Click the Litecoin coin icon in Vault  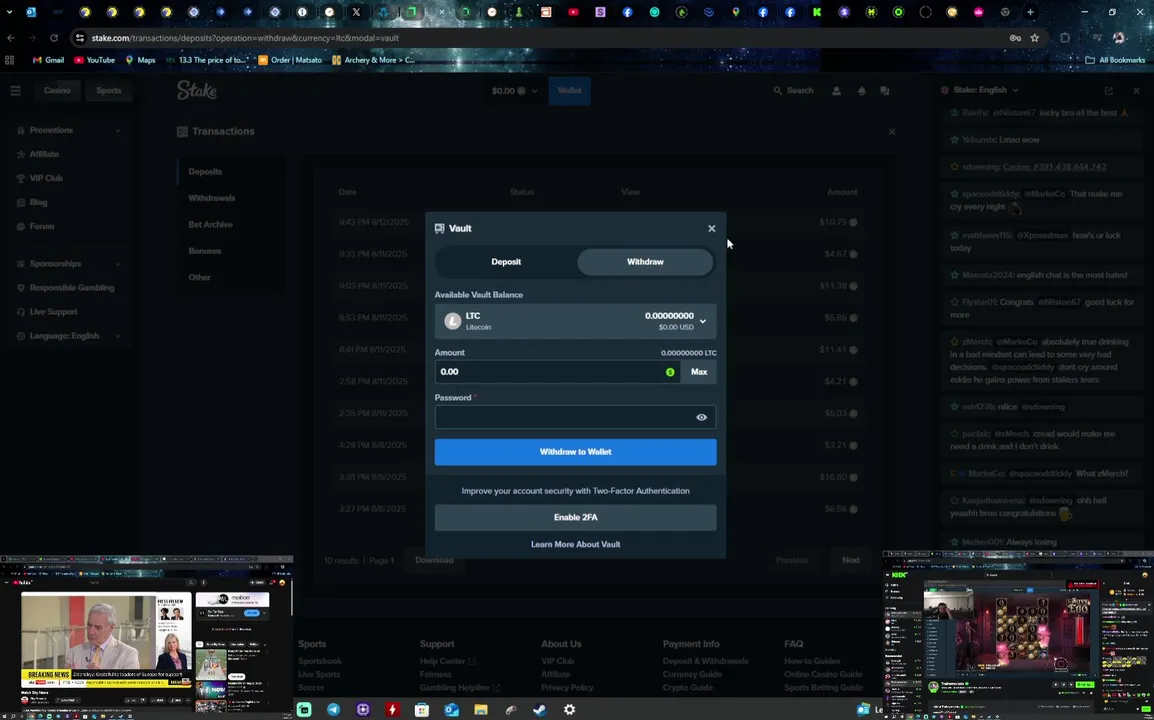453,321
